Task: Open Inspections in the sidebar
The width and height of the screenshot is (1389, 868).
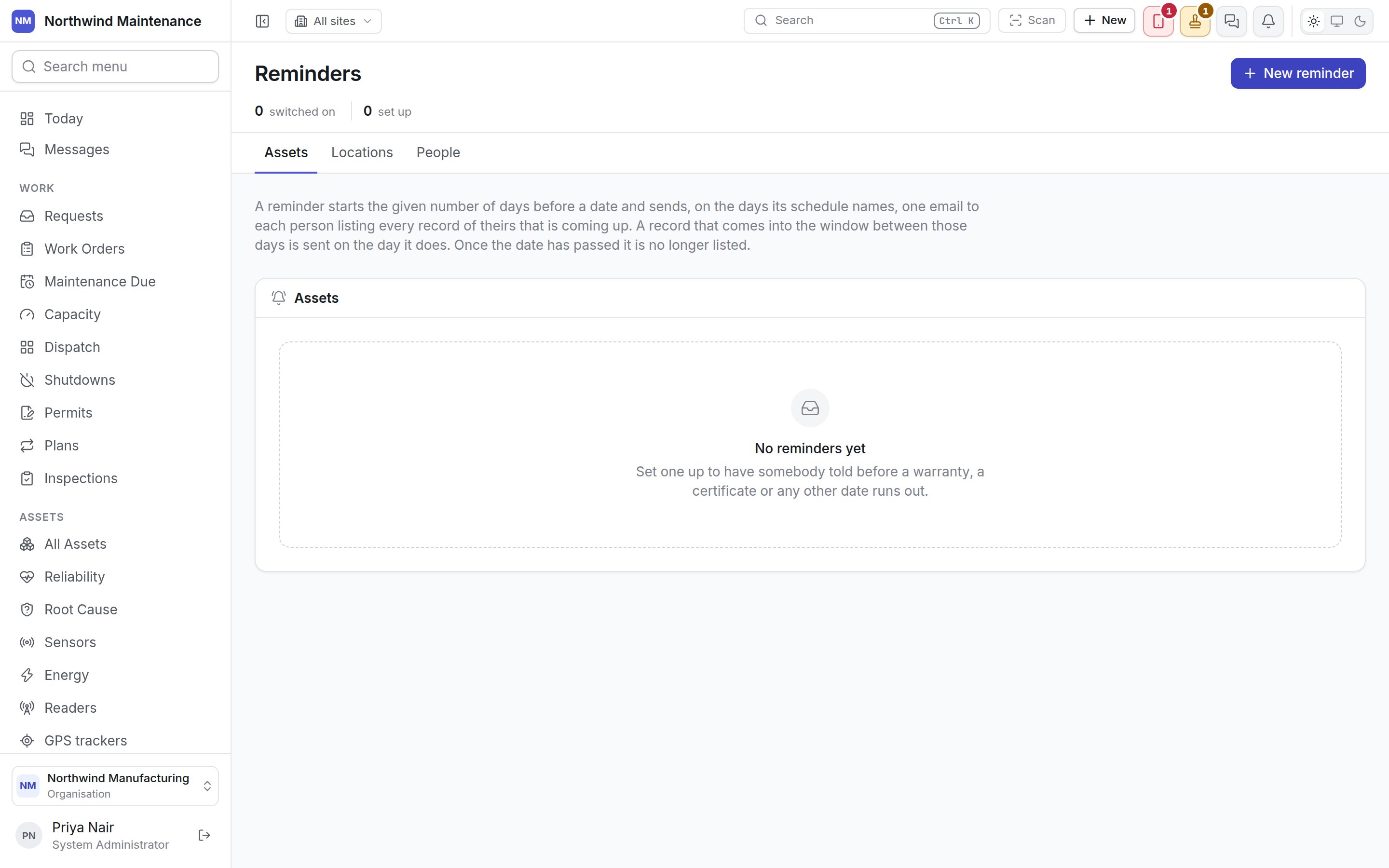Action: pyautogui.click(x=115, y=478)
